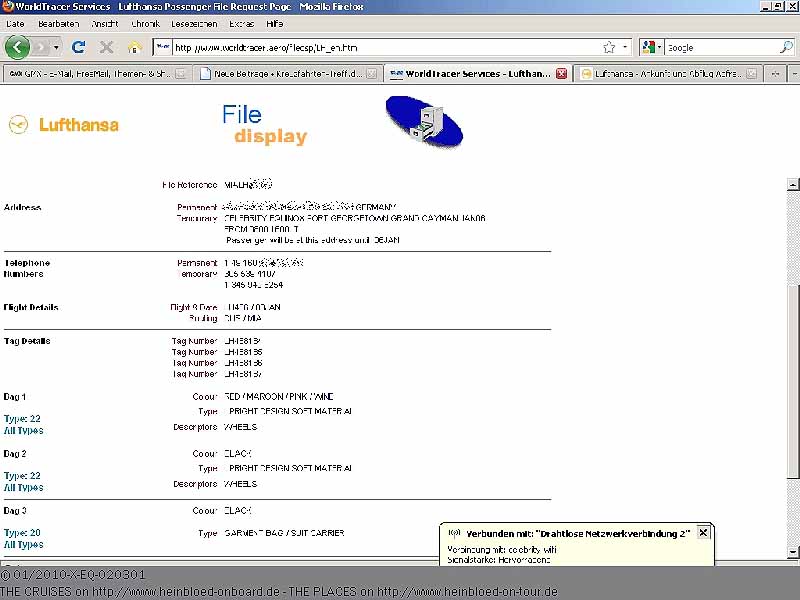This screenshot has width=800, height=600.
Task: Open the address bar history dropdown arrow
Action: pos(625,47)
